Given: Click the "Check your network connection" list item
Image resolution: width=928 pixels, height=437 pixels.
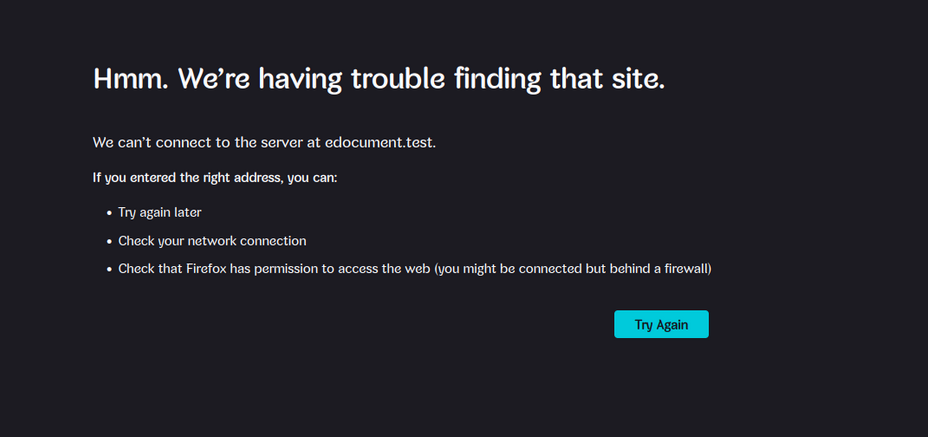Looking at the screenshot, I should [x=212, y=241].
